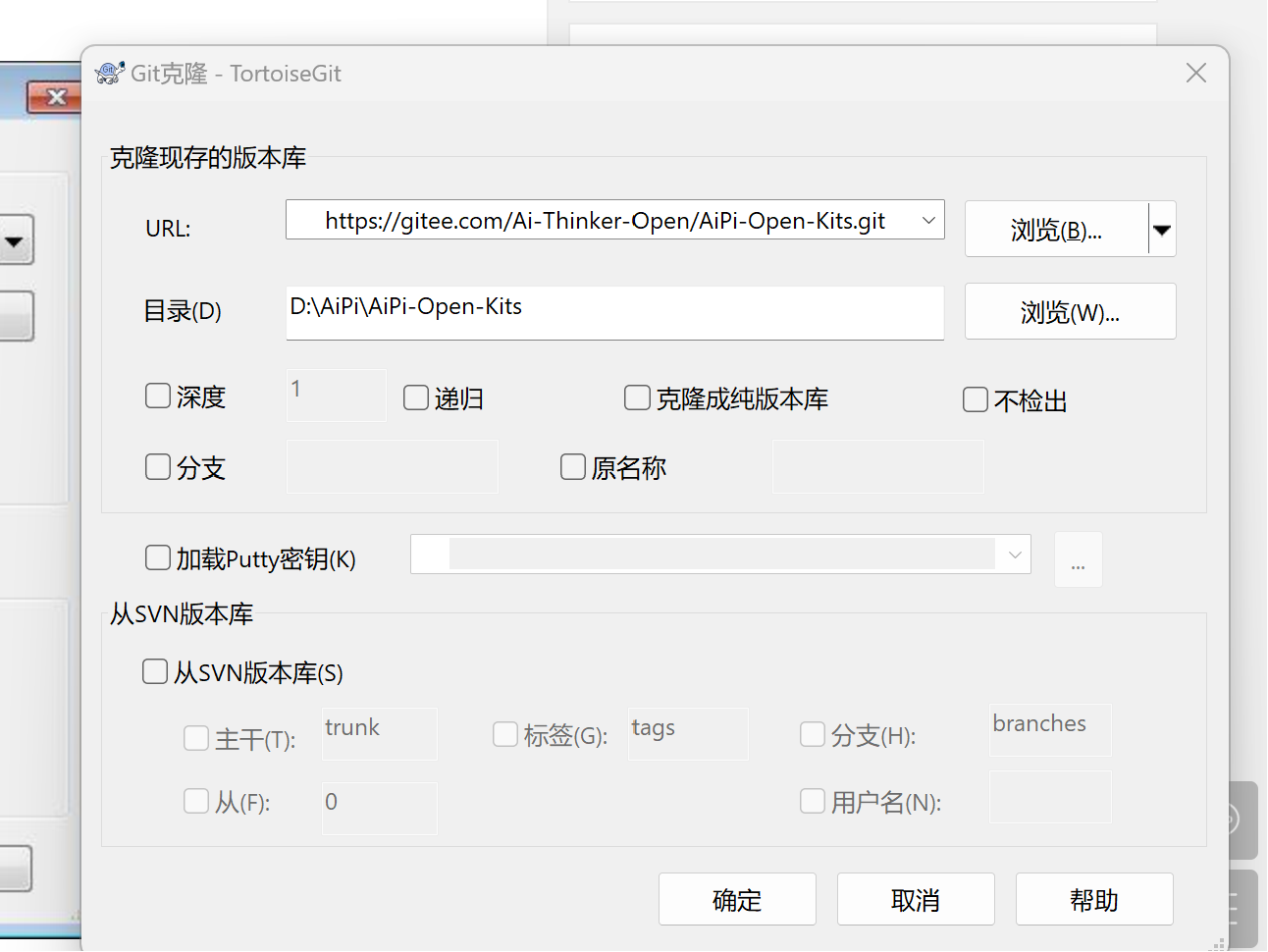Click the trunk text field

tap(380, 734)
